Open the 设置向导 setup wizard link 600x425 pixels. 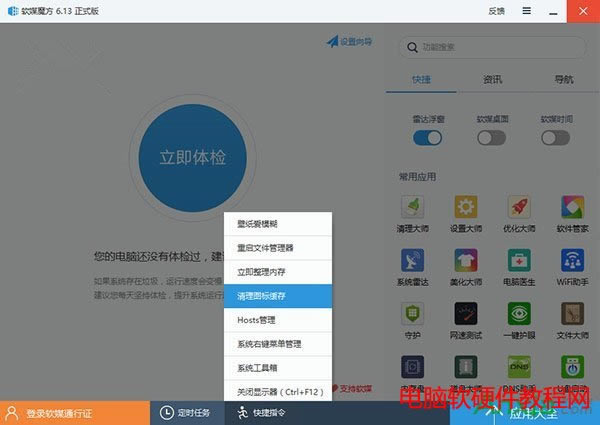[x=349, y=41]
